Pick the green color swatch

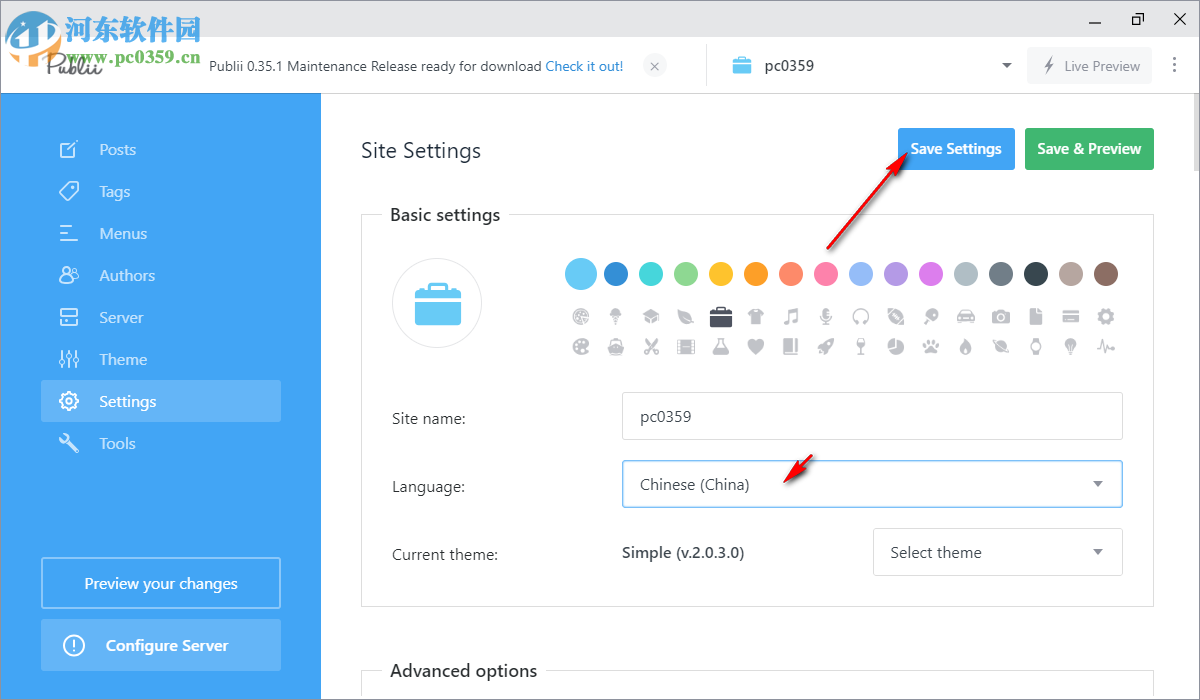point(686,273)
